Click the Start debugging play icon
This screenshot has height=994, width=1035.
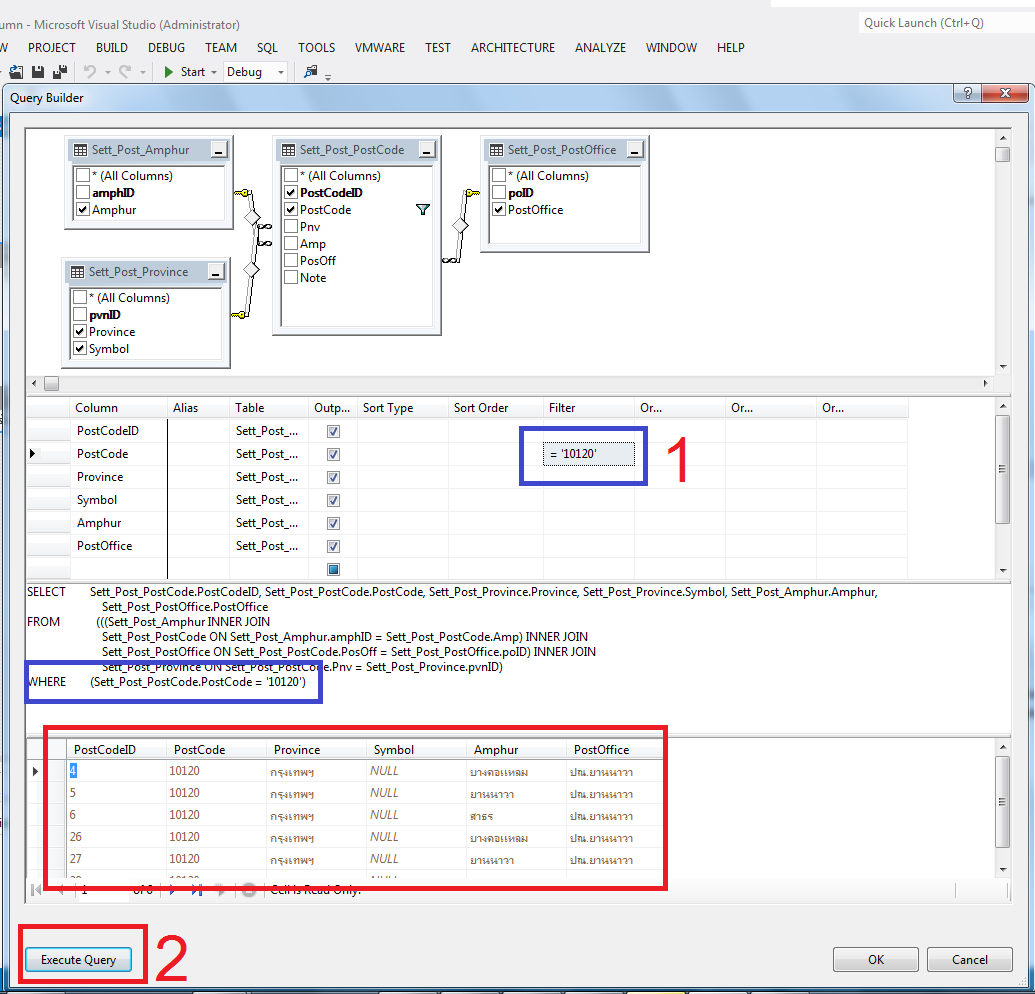[x=169, y=72]
